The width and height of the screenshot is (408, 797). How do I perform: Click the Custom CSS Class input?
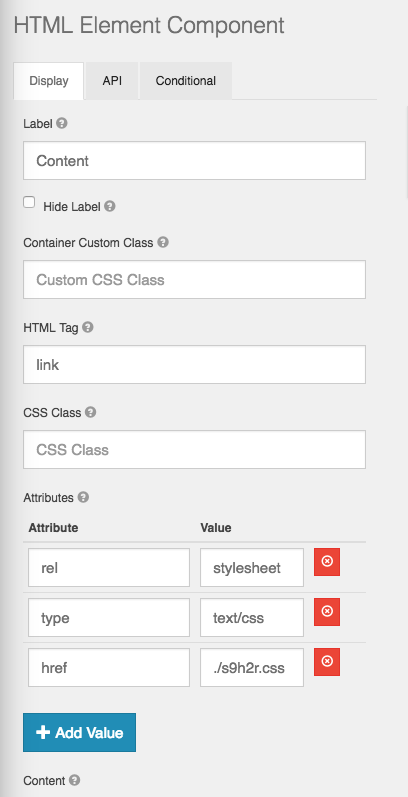[194, 280]
